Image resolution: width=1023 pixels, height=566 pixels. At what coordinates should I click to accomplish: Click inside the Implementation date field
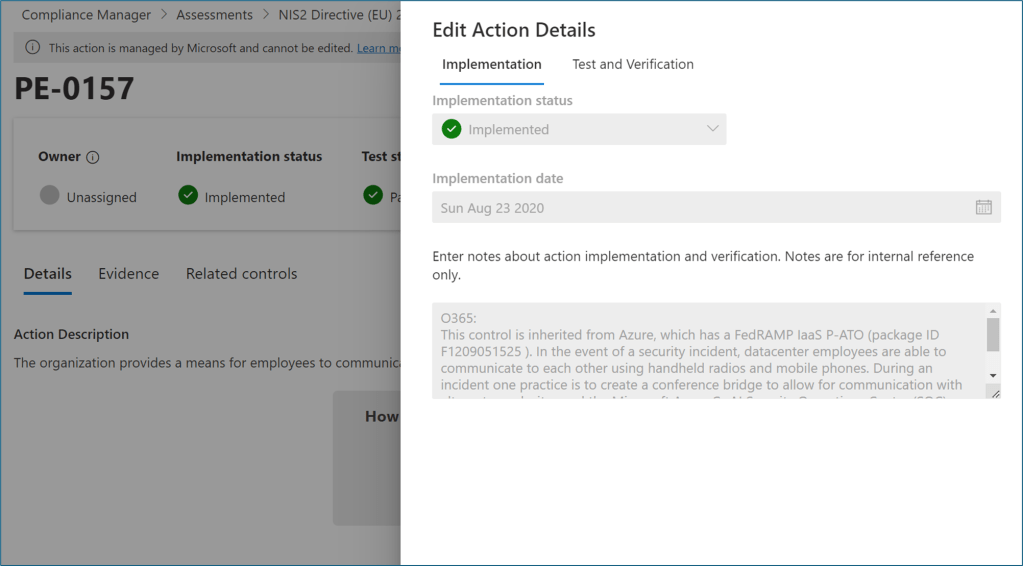point(700,208)
